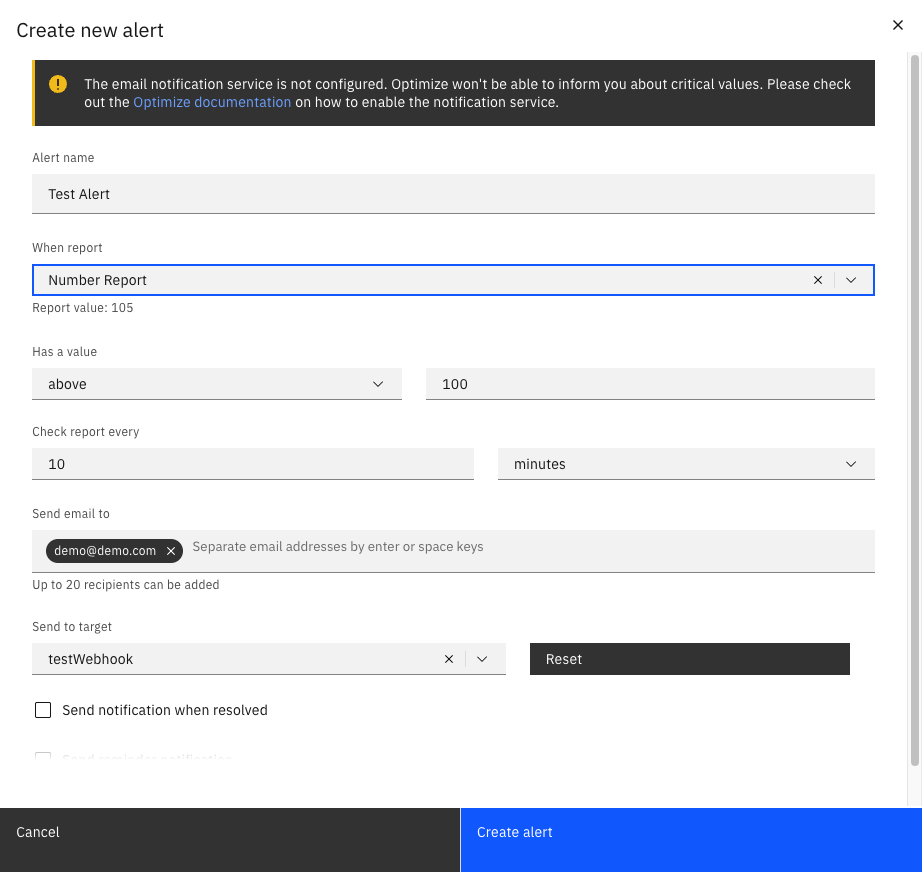Toggle the Send reminder notification checkbox
The image size is (922, 872).
(43, 759)
